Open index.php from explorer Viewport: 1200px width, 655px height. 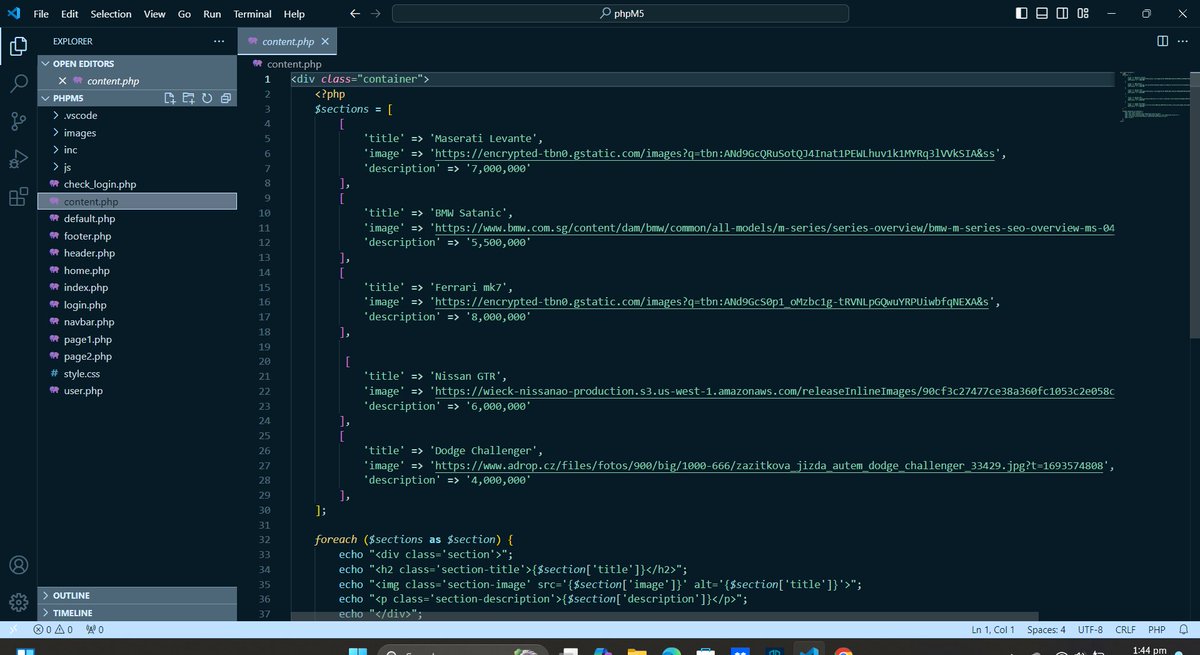pos(137,287)
